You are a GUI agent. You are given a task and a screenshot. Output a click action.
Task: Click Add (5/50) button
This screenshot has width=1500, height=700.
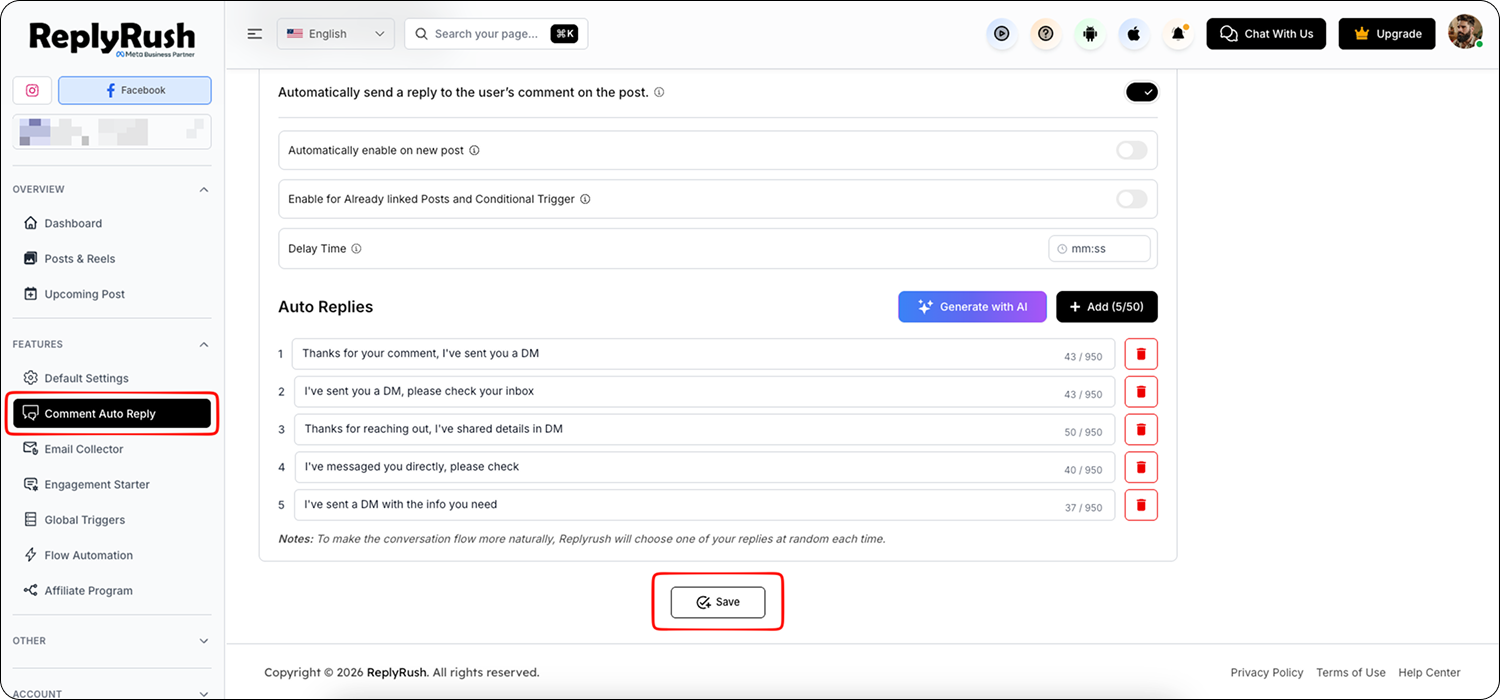coord(1107,307)
